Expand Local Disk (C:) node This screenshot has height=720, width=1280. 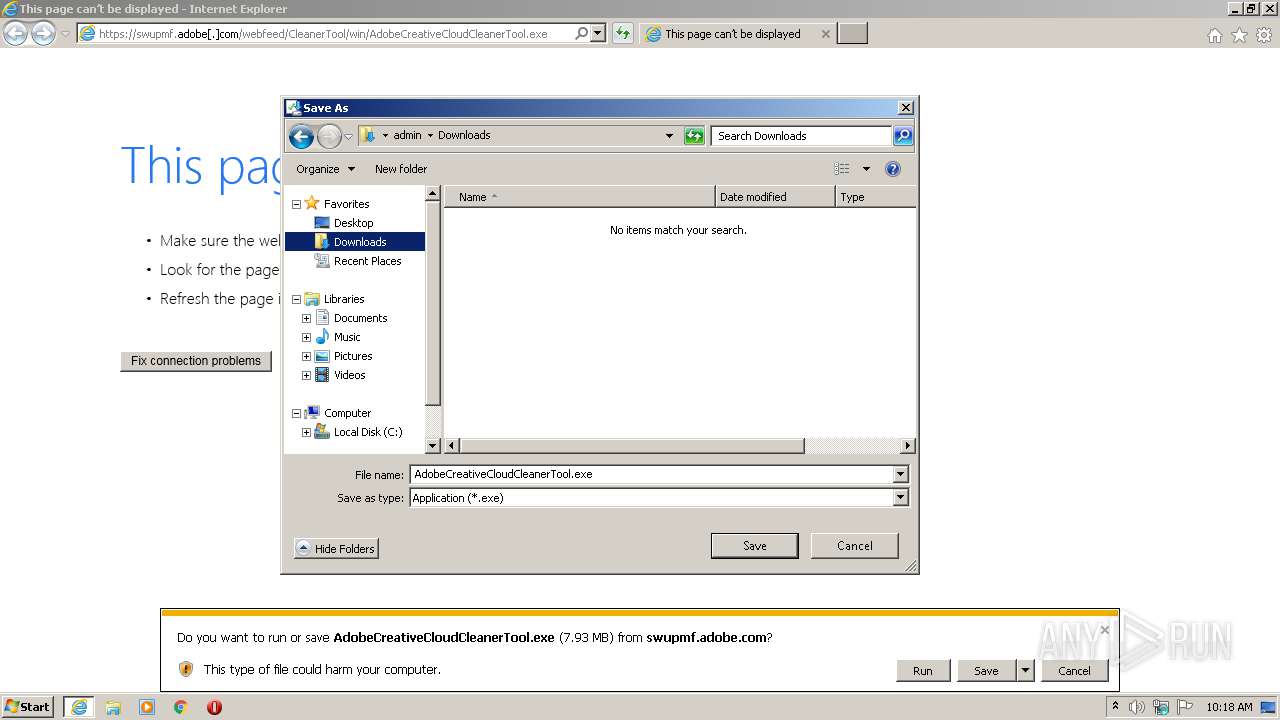click(x=306, y=432)
